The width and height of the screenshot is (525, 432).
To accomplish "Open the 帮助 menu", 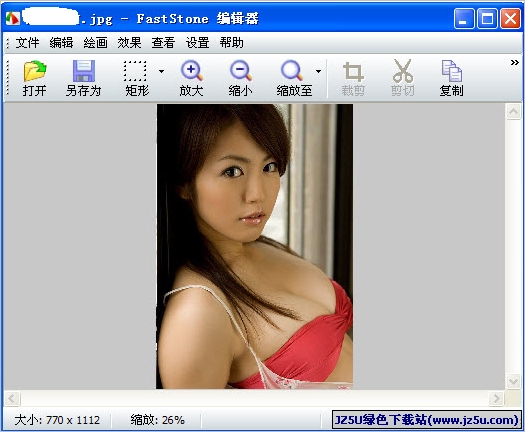I will coord(231,43).
